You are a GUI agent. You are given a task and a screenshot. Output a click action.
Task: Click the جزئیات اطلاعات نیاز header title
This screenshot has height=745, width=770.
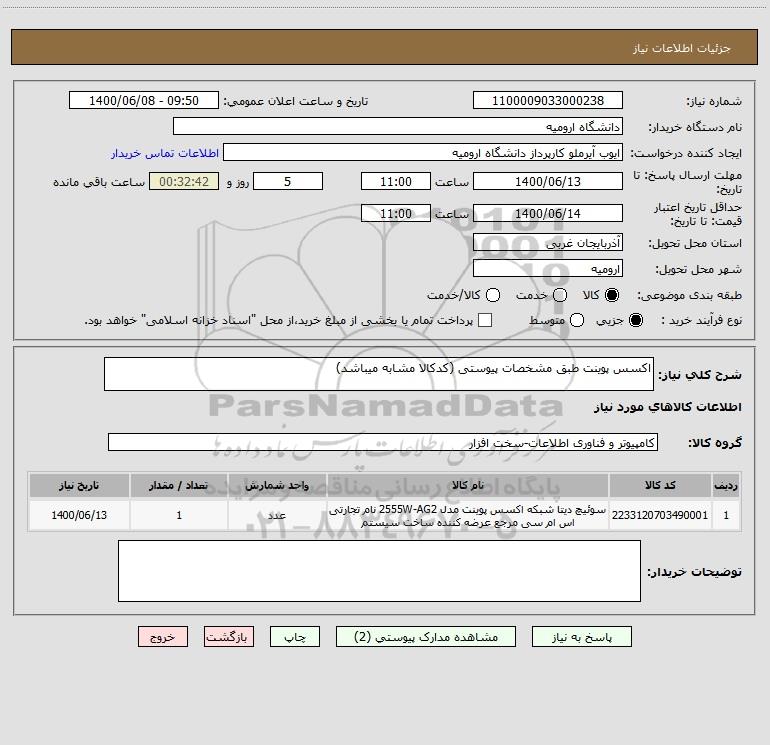click(681, 48)
